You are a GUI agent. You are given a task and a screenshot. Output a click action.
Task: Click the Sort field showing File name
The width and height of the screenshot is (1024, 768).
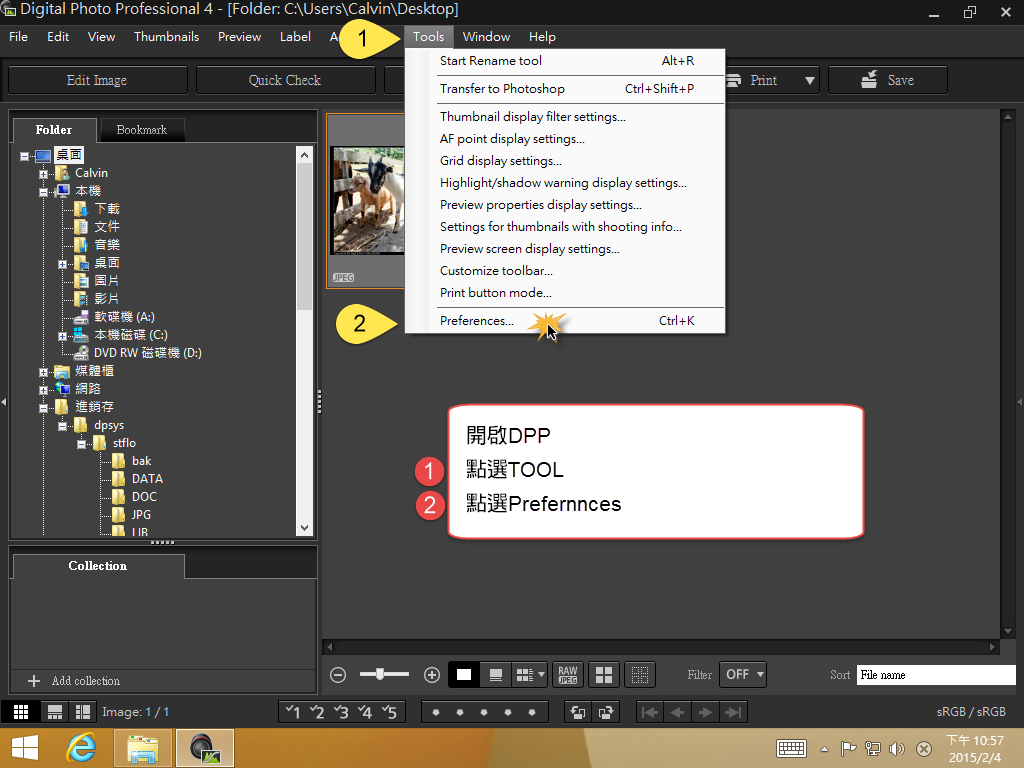point(936,675)
